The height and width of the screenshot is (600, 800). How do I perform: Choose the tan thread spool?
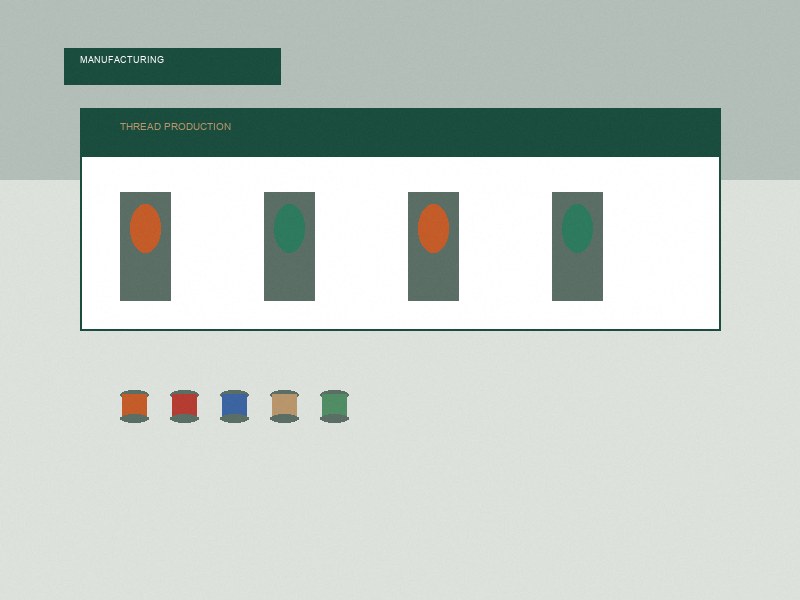pos(284,406)
